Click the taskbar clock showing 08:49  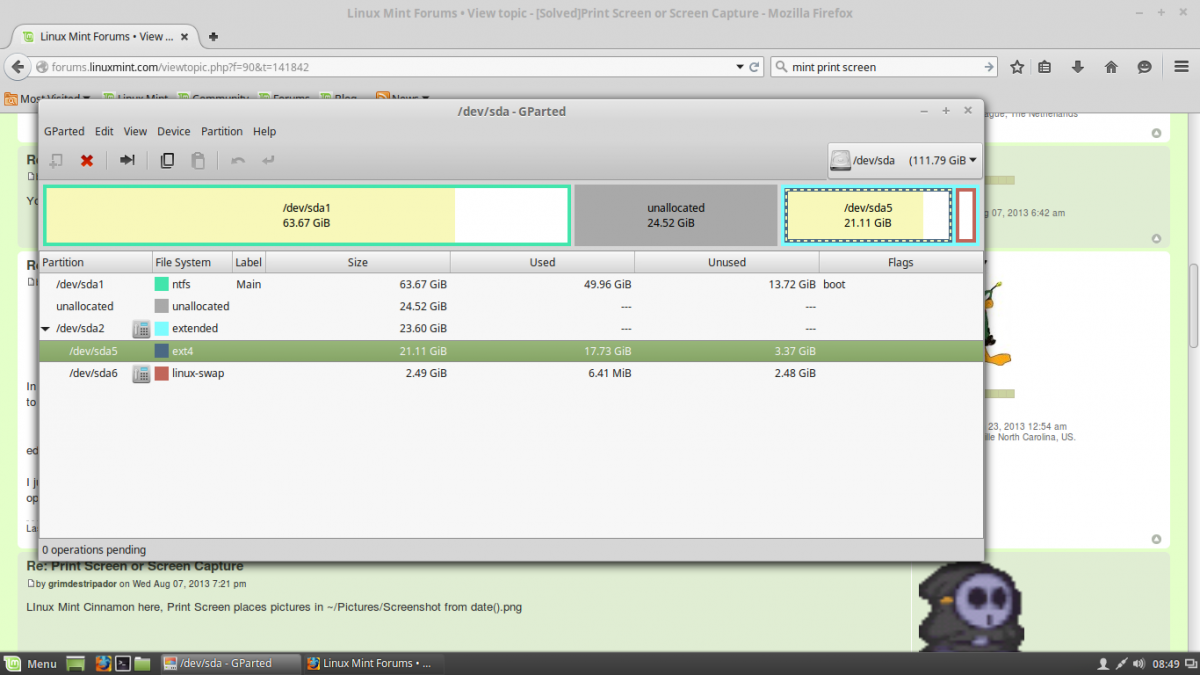tap(1166, 663)
